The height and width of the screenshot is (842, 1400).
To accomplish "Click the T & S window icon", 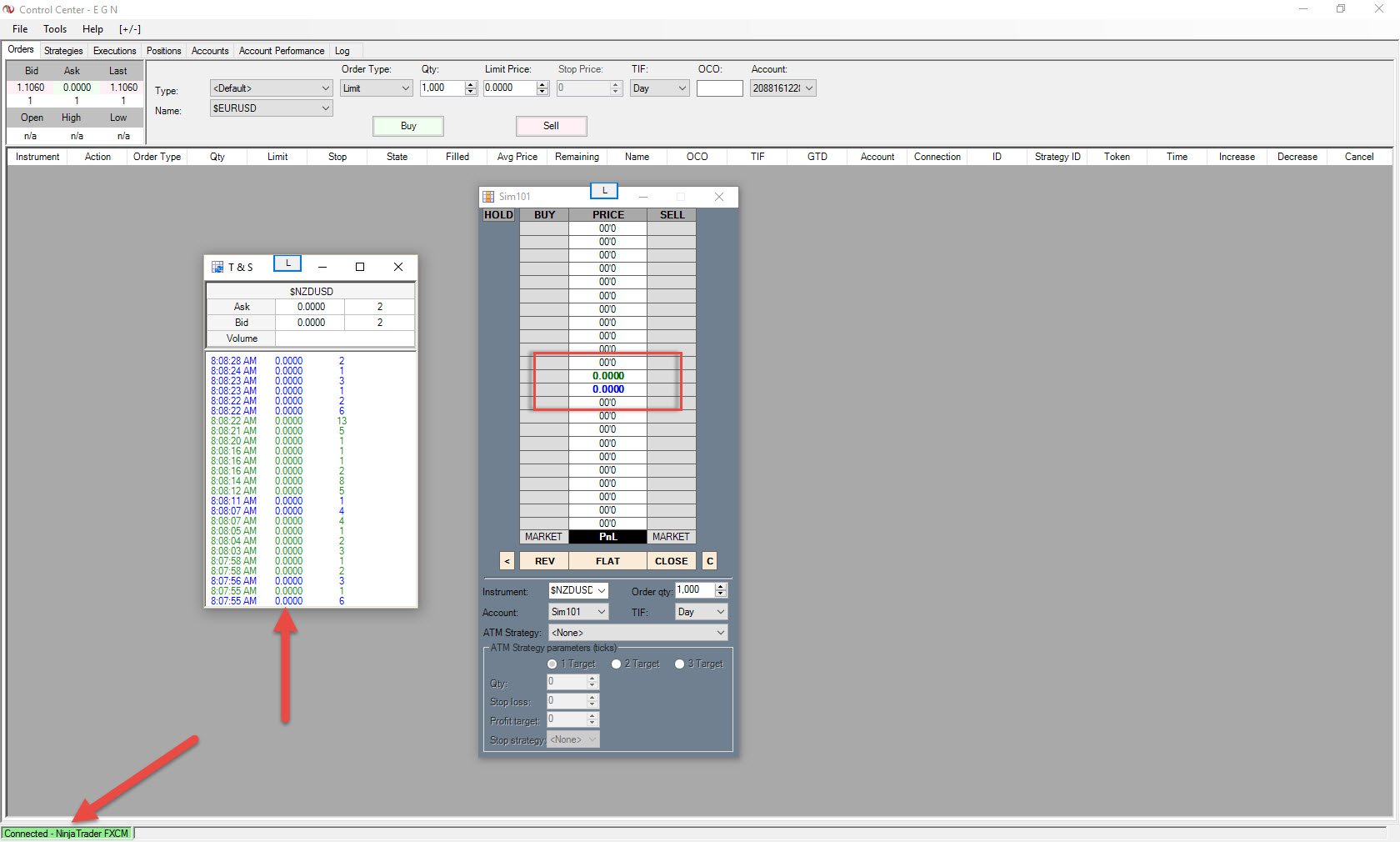I will pyautogui.click(x=217, y=267).
